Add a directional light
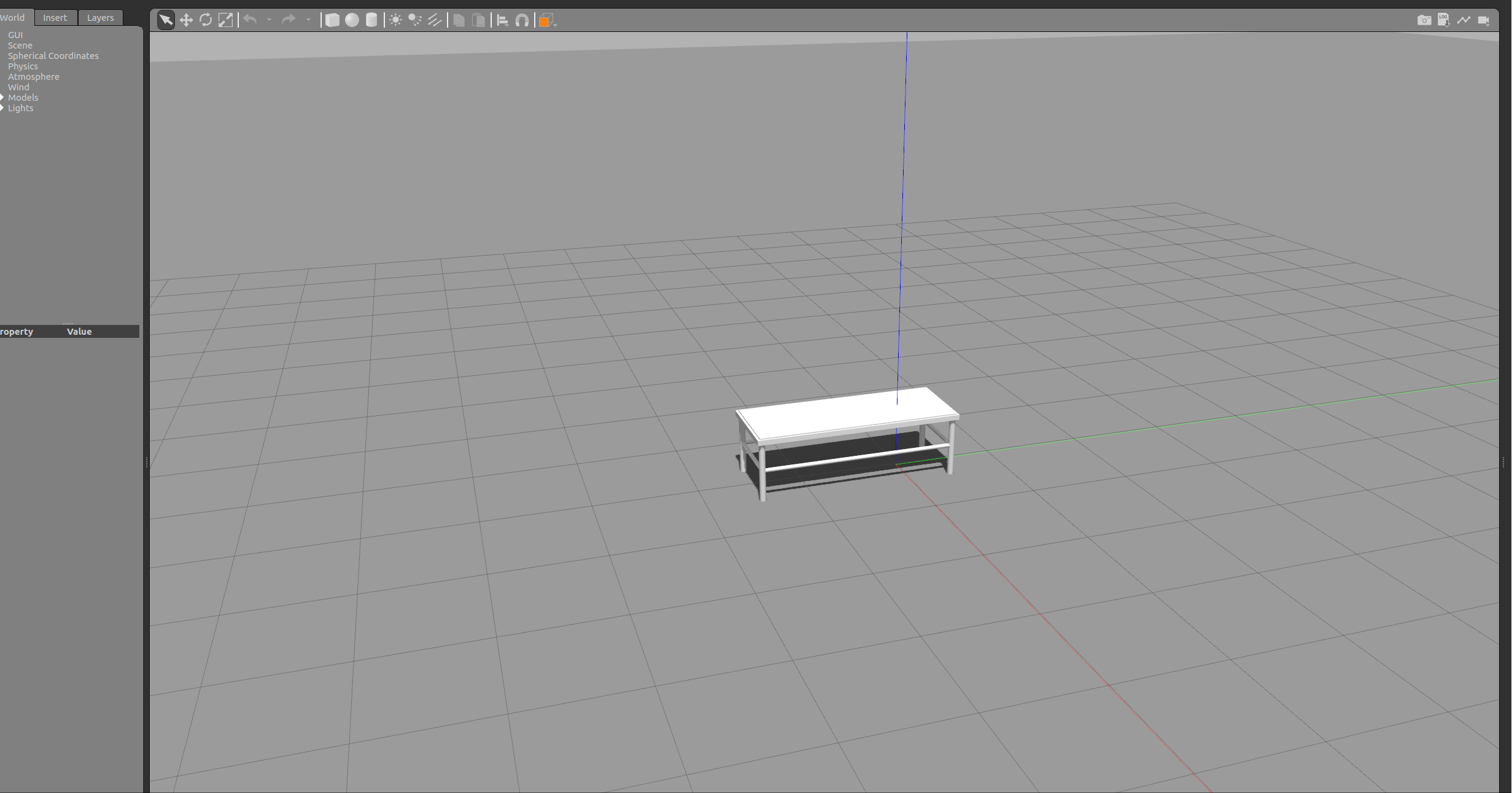 click(x=435, y=20)
